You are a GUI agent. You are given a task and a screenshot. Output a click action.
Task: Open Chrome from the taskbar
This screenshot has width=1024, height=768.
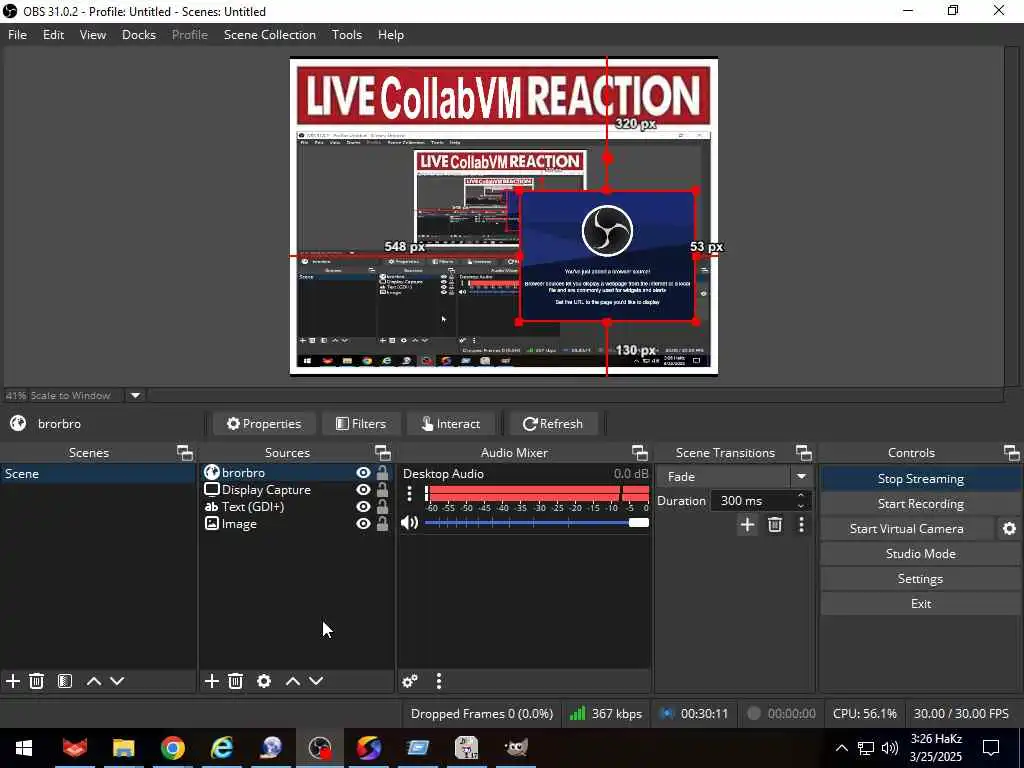173,748
